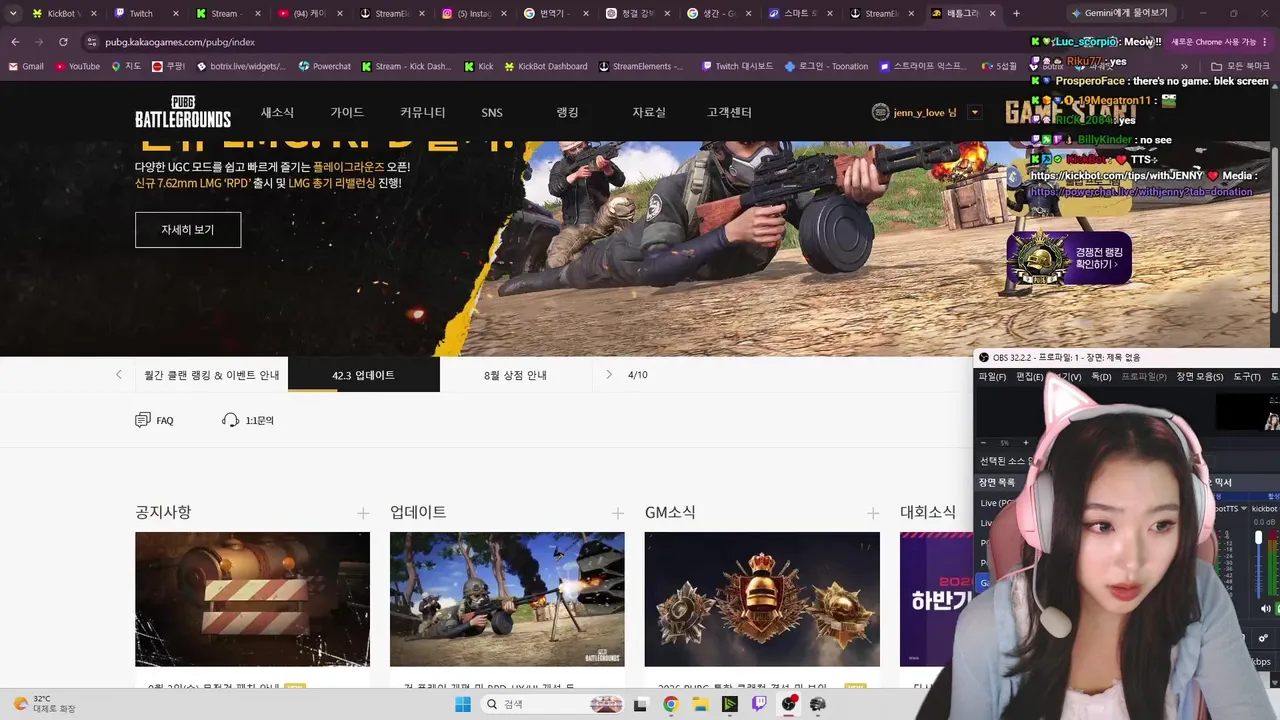This screenshot has height=720, width=1280.
Task: Open the GM소식 medals thumbnail
Action: pos(762,599)
